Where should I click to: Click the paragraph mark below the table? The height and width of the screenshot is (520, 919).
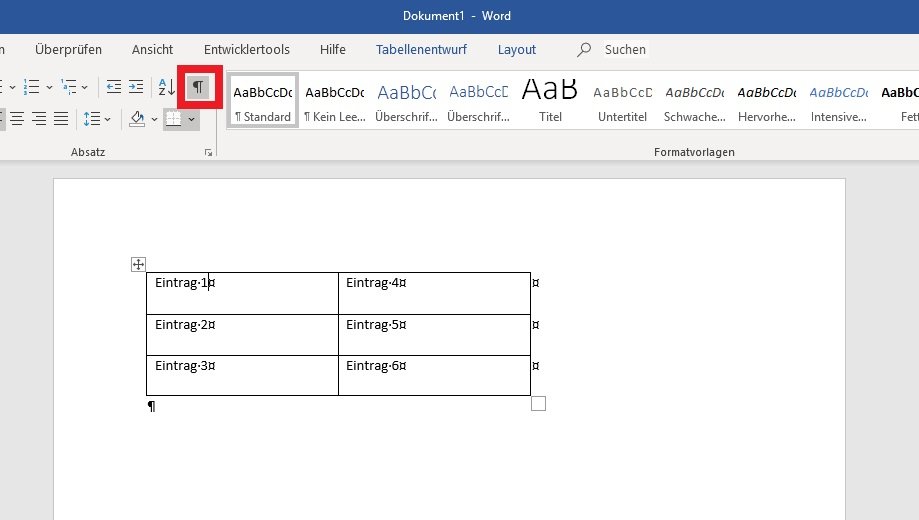(x=152, y=406)
